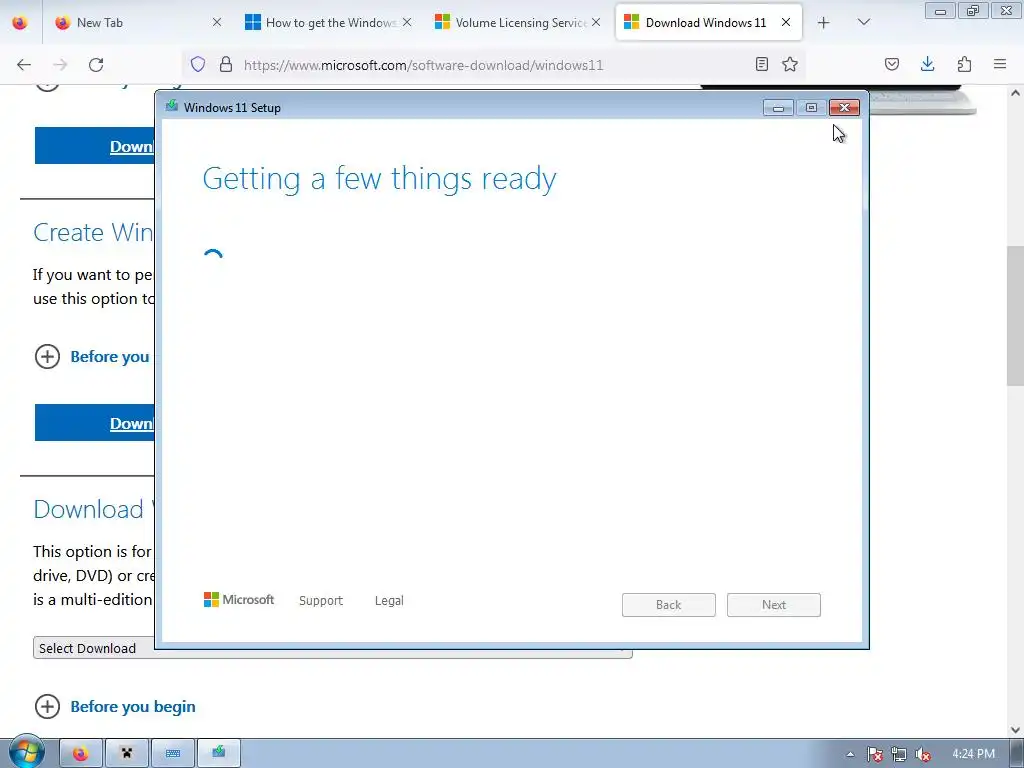Close the Windows 11 Setup window
Viewport: 1024px width, 768px height.
click(844, 108)
